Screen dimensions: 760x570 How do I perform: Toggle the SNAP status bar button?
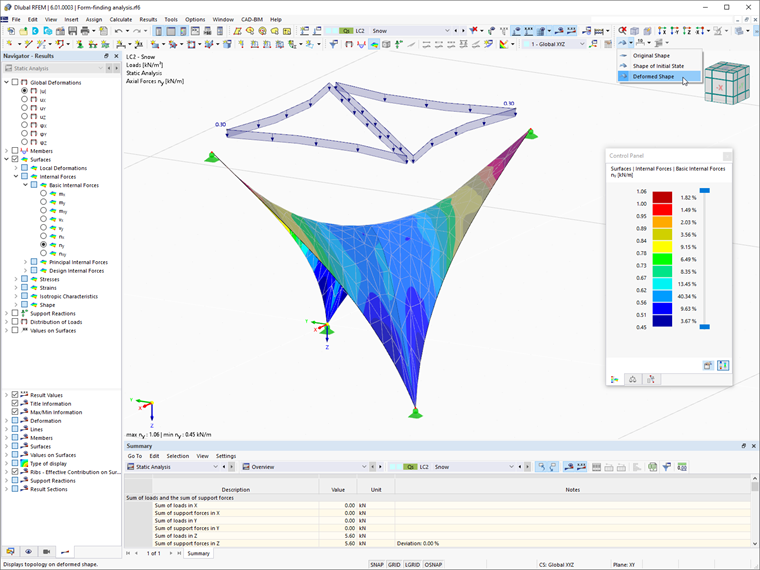tap(377, 565)
